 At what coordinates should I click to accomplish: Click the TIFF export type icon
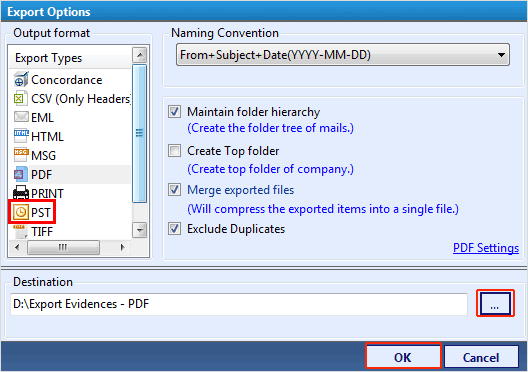click(x=20, y=231)
